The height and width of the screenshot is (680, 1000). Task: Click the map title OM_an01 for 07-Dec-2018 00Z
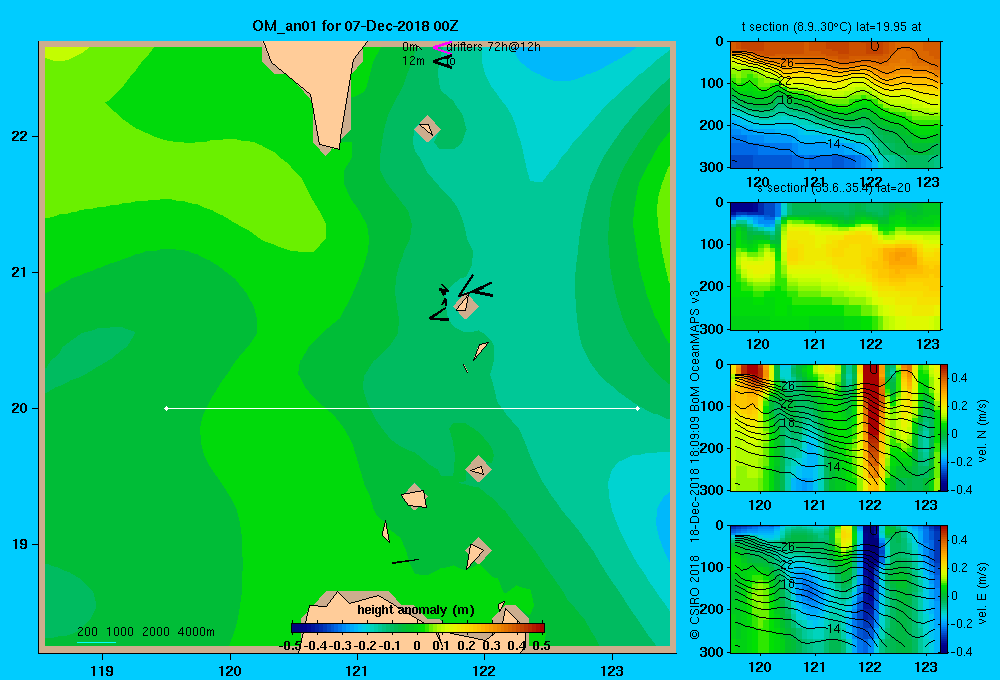355,26
